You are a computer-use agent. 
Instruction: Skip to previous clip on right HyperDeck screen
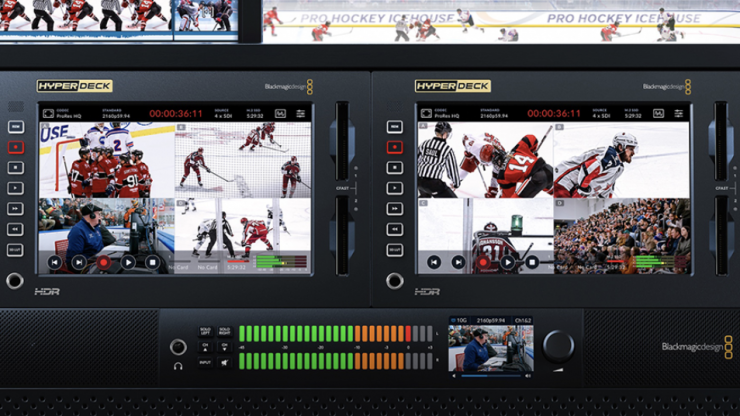434,263
